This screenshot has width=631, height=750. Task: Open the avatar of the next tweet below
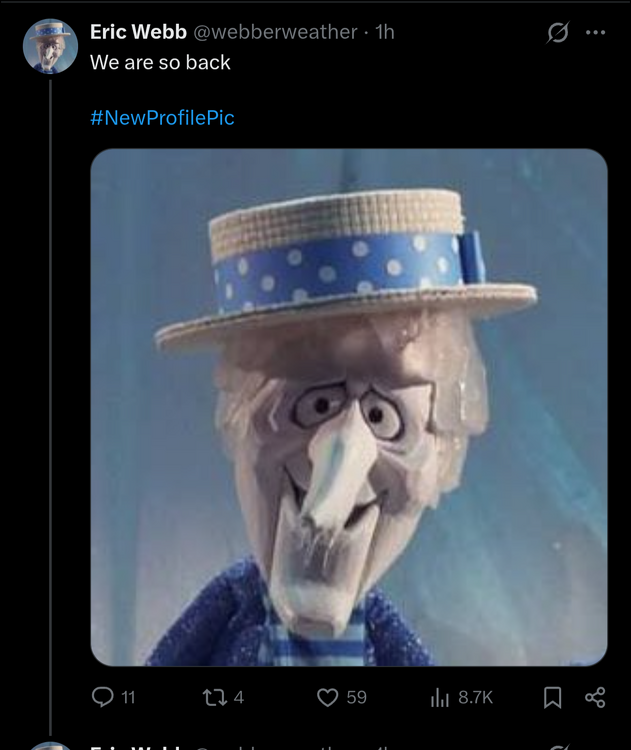50,746
